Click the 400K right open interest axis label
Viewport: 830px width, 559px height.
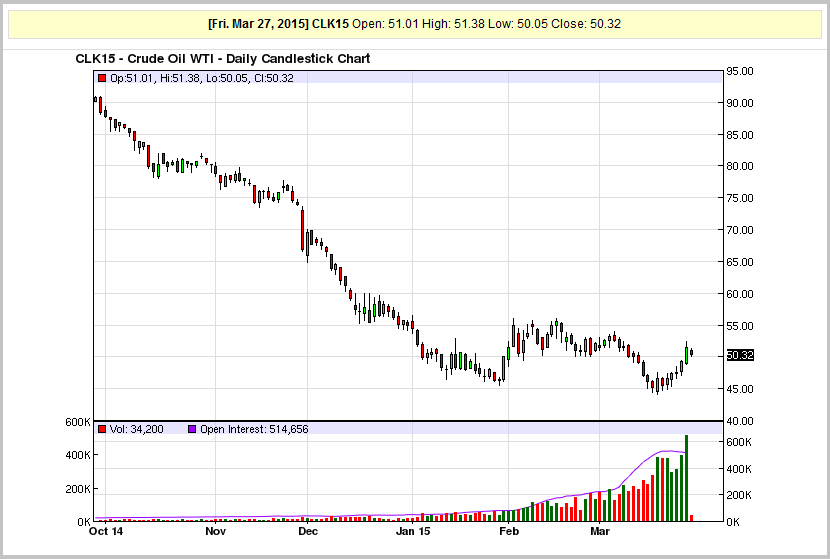pos(738,469)
